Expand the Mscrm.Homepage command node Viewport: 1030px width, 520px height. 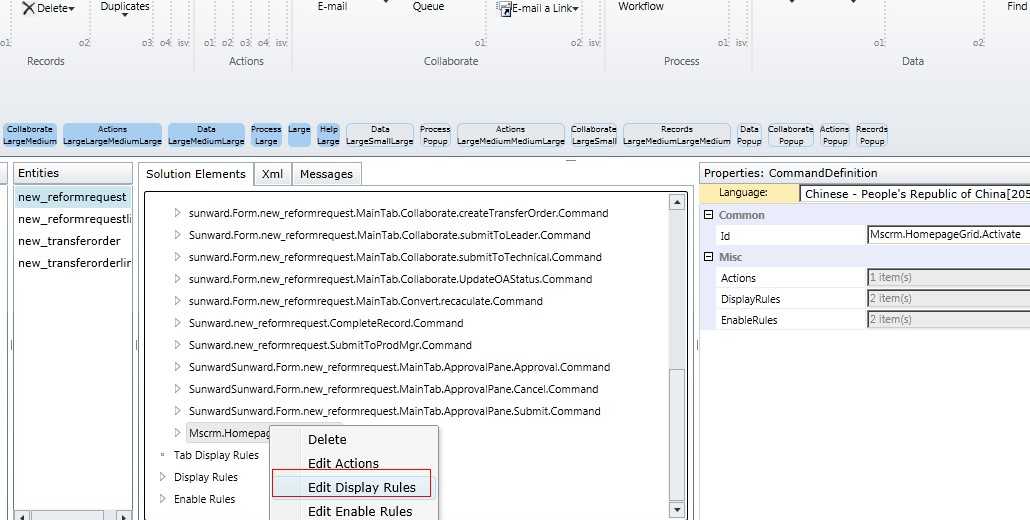click(x=177, y=433)
